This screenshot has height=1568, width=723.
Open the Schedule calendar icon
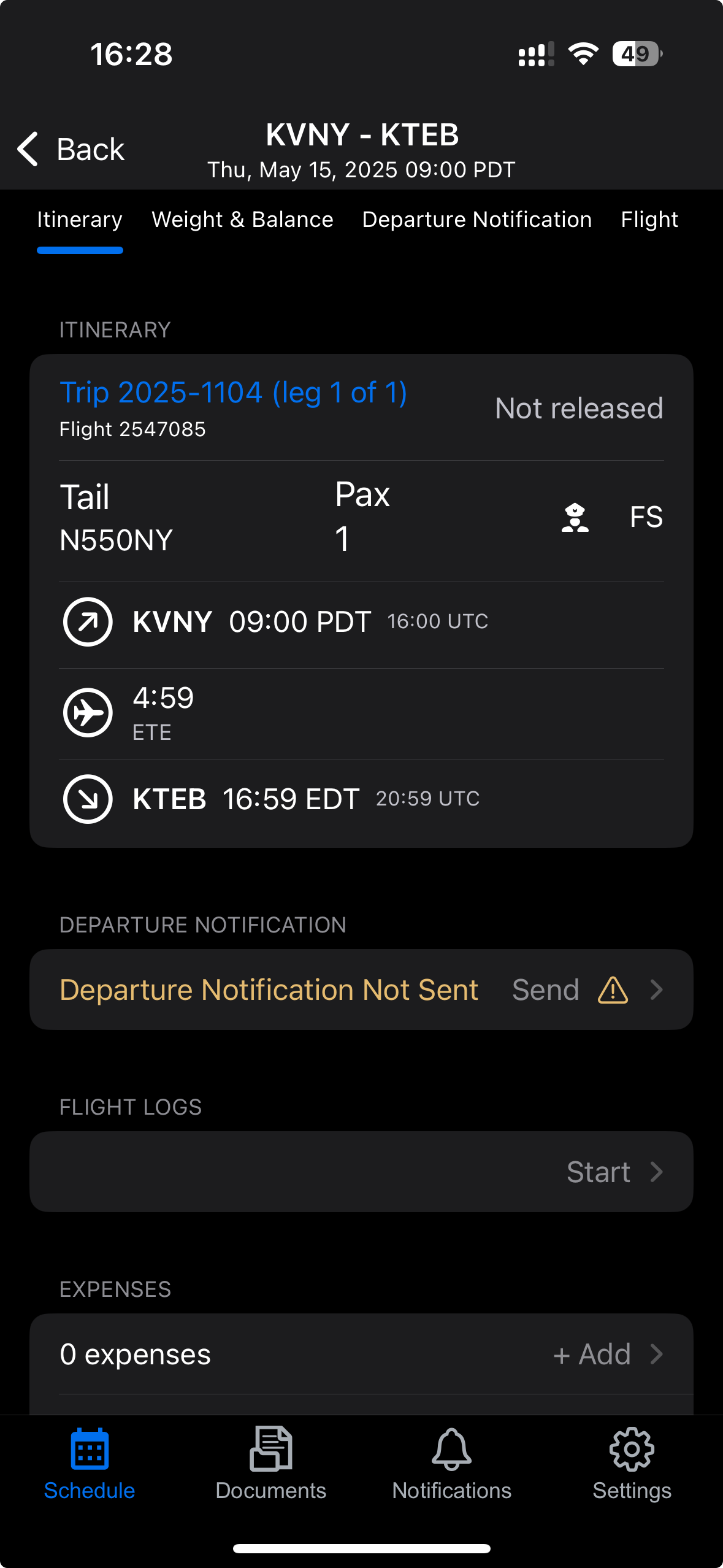90,1449
